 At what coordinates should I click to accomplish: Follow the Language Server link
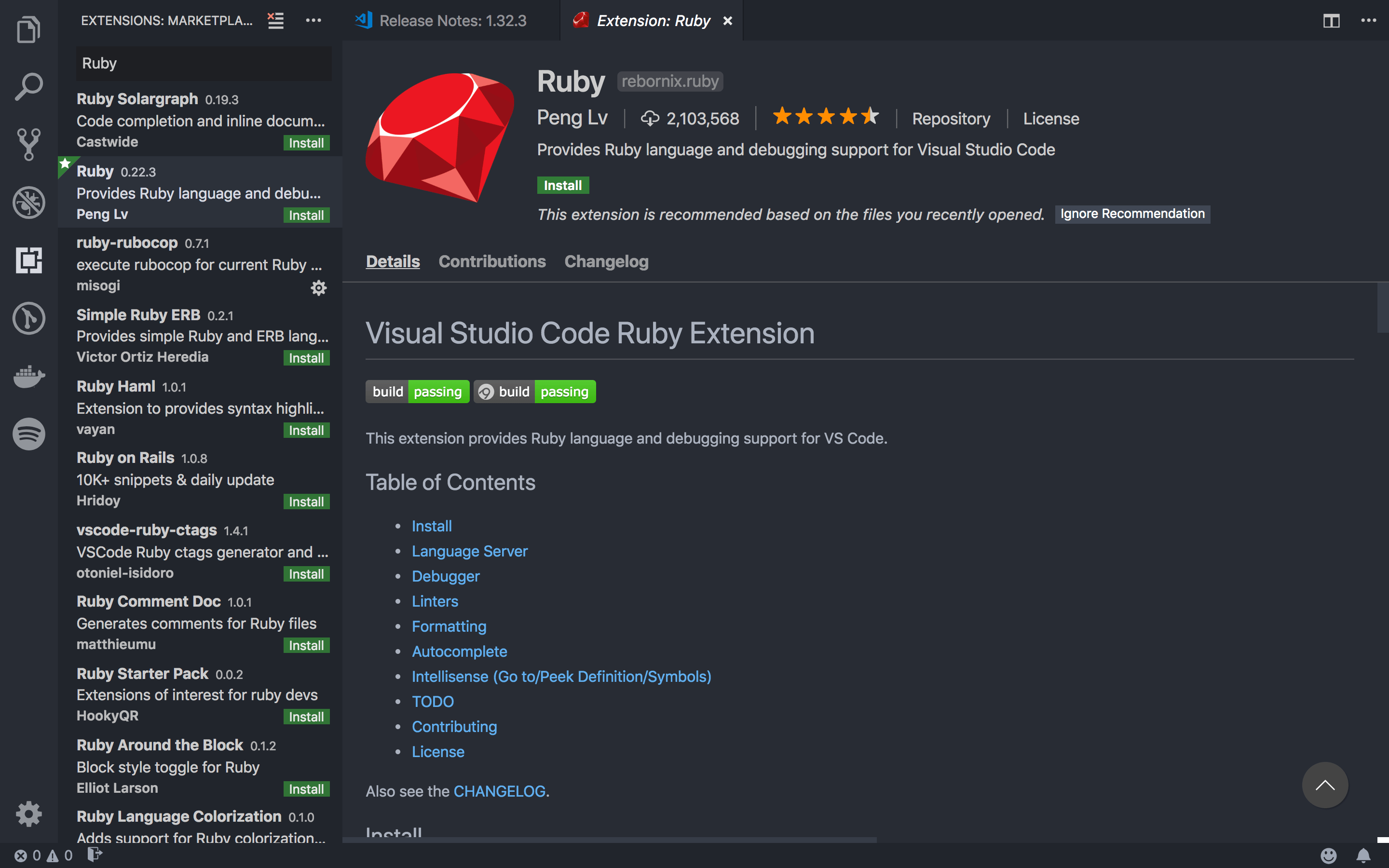(469, 551)
